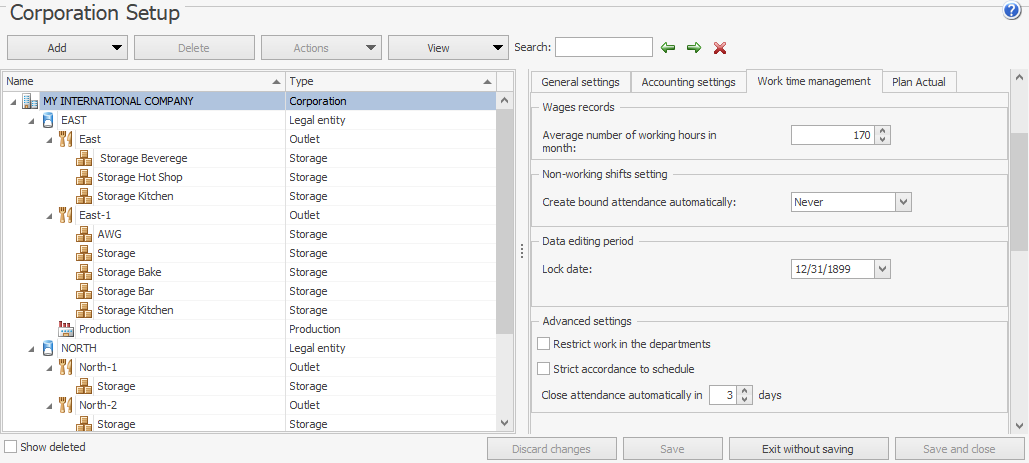
Task: Open the Add button menu
Action: pyautogui.click(x=68, y=48)
